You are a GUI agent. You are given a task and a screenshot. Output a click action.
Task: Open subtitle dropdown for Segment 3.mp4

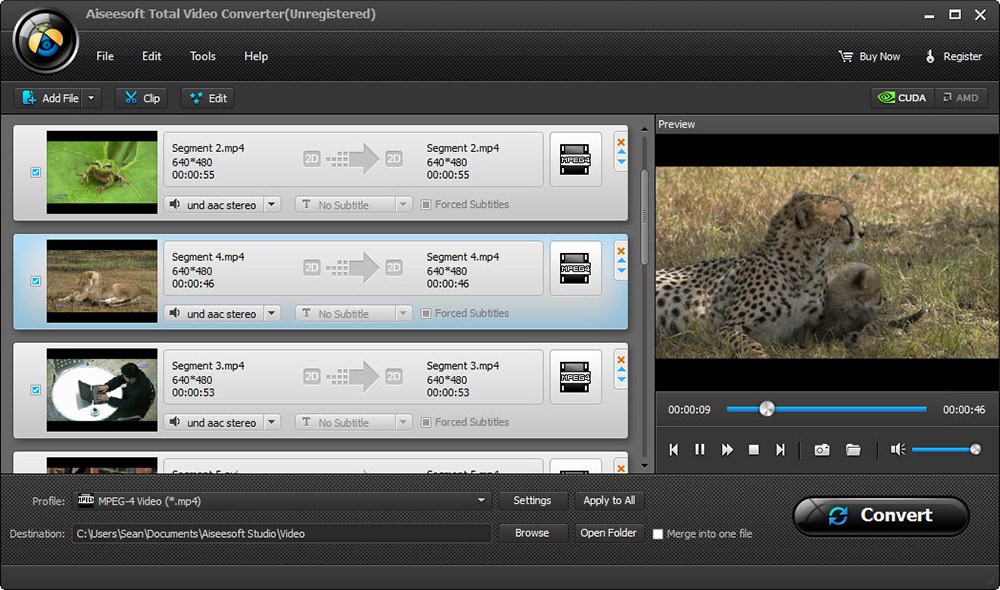click(403, 422)
